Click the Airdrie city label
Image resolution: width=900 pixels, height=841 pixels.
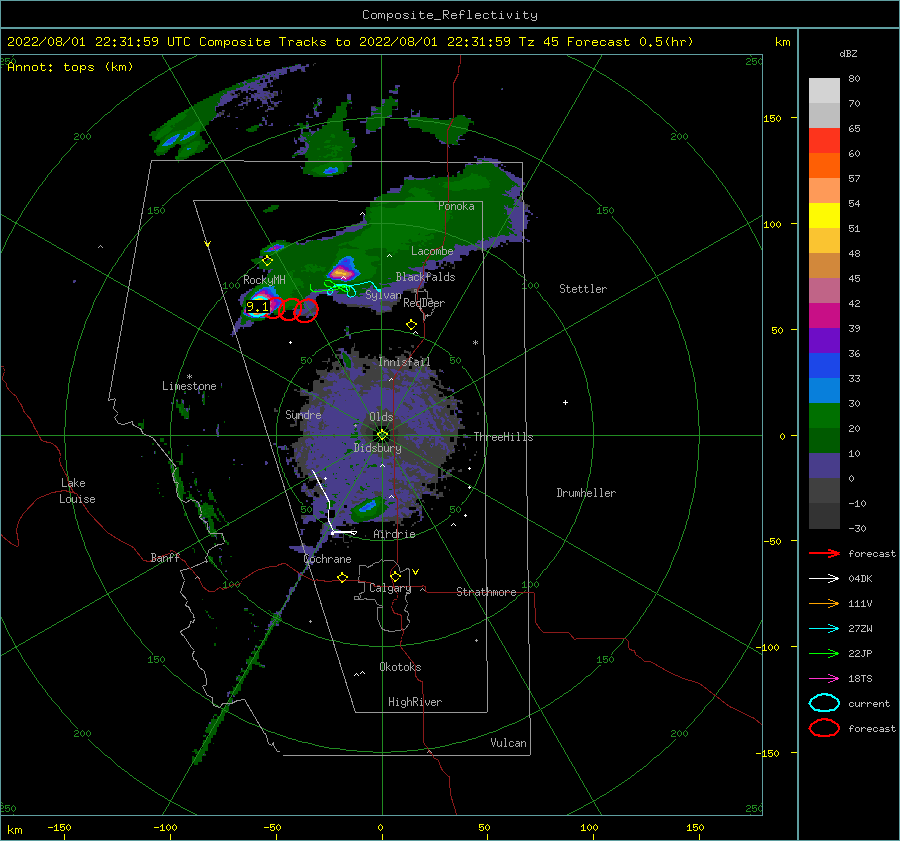(x=394, y=534)
